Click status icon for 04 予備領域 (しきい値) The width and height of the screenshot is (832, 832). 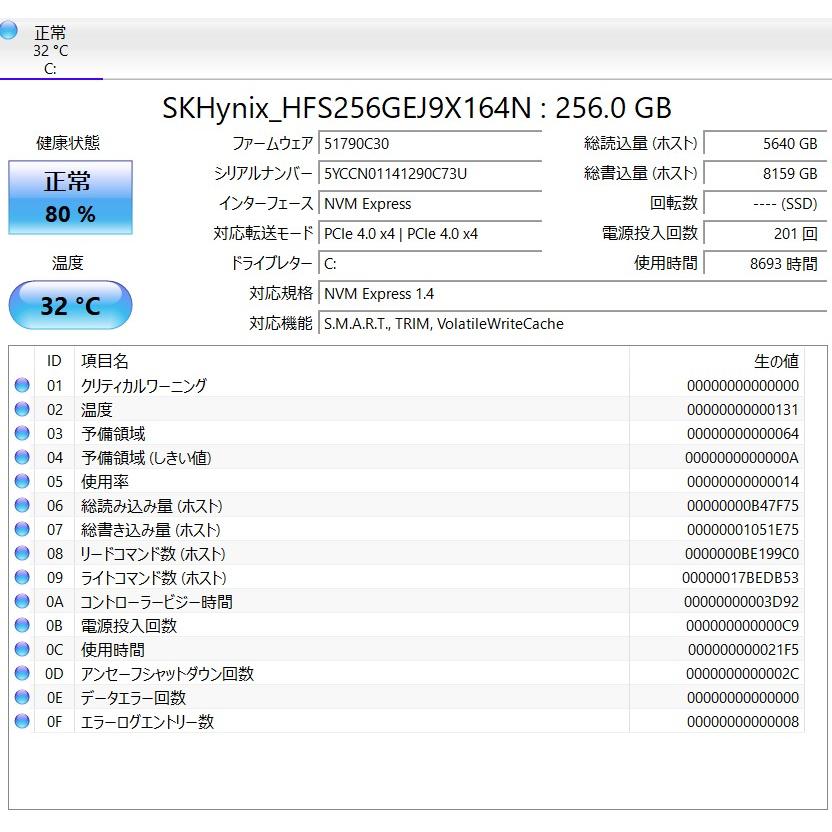click(x=22, y=457)
